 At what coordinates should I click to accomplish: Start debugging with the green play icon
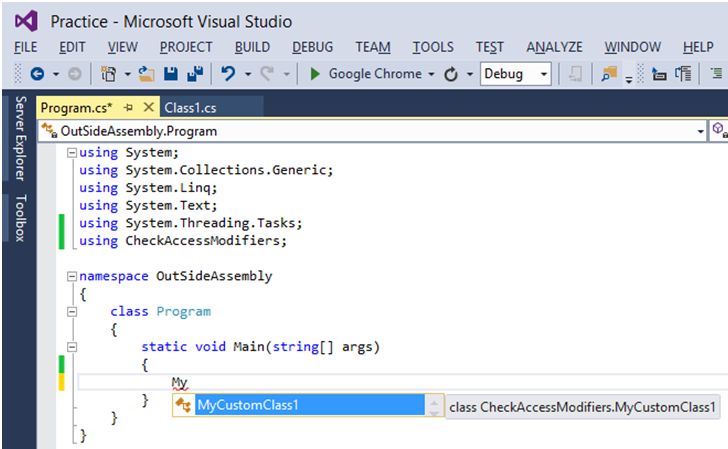tap(315, 74)
